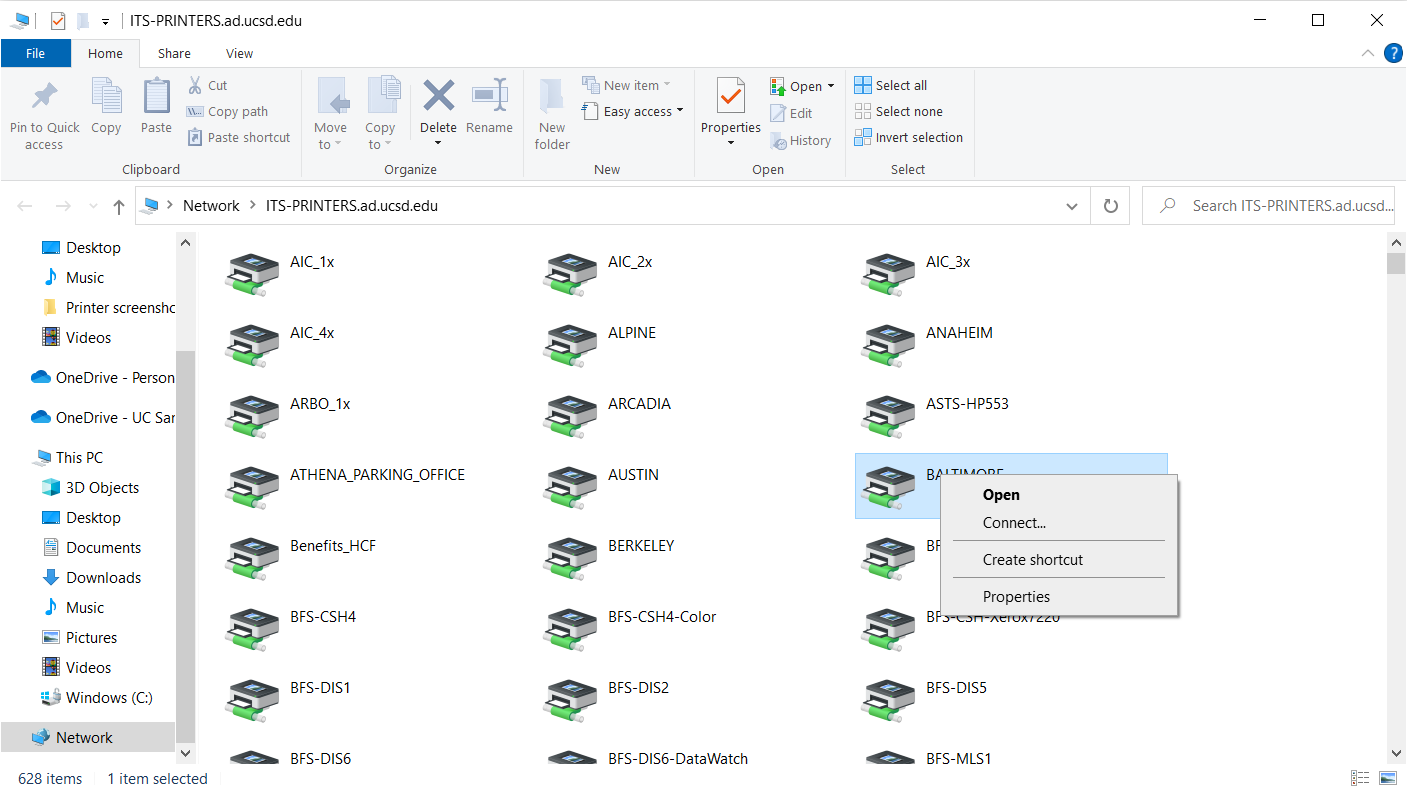Screen dimensions: 1407x793
Task: Open the address bar history dropdown
Action: [1072, 206]
